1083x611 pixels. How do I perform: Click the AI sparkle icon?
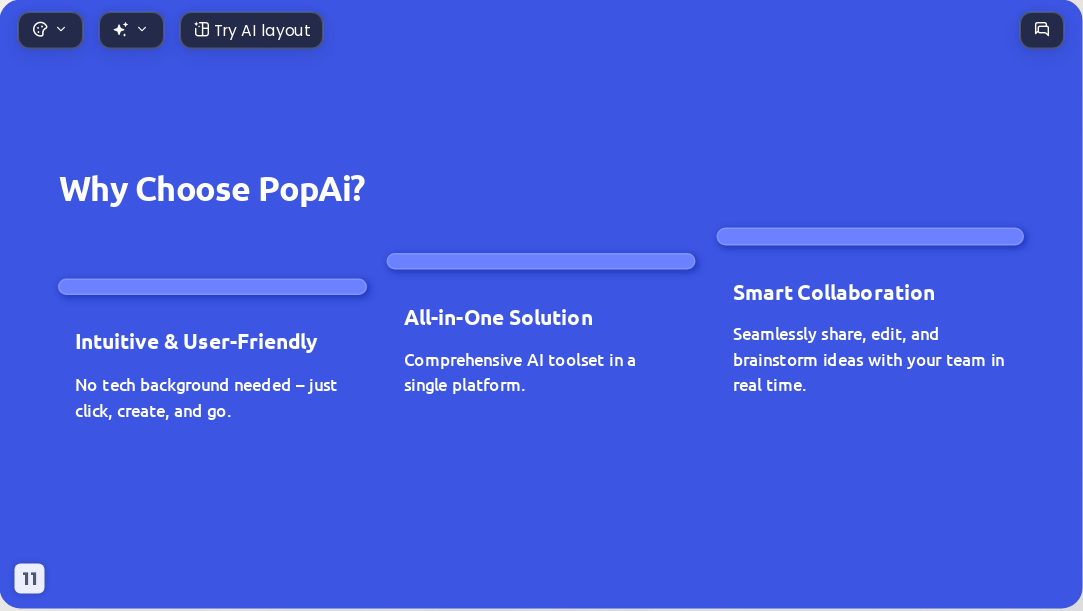pyautogui.click(x=121, y=30)
